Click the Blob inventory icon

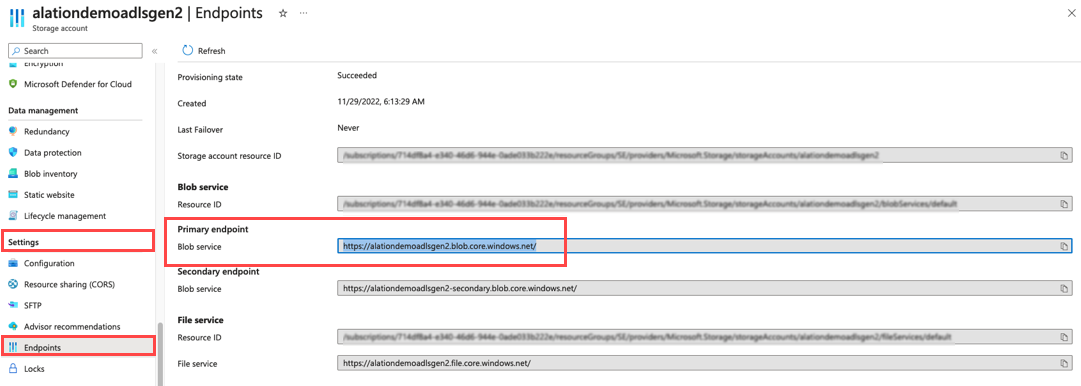pos(12,174)
